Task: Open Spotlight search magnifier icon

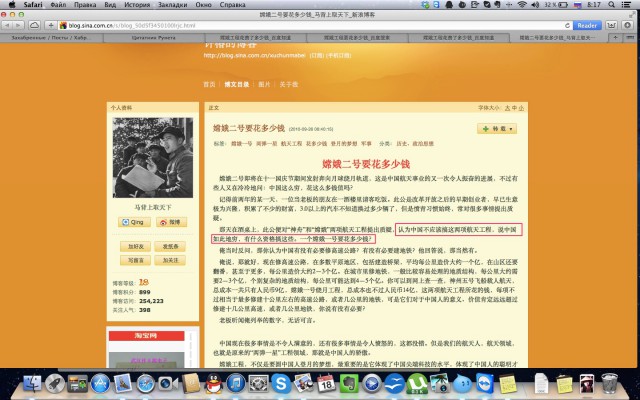Action: click(x=613, y=6)
